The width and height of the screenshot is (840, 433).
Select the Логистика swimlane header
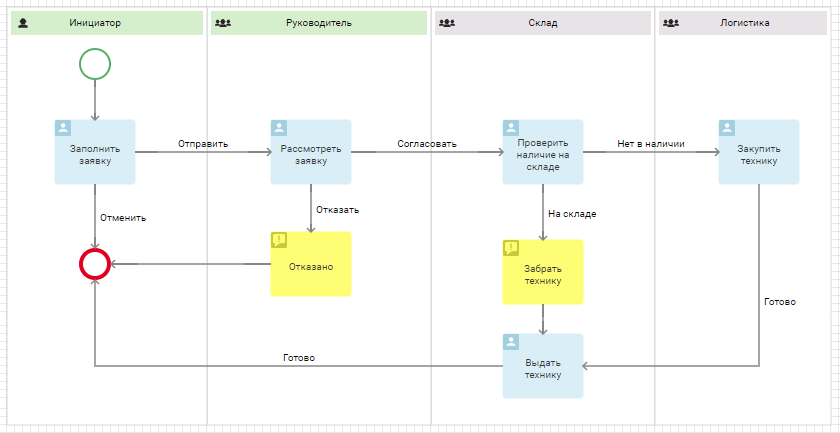(x=742, y=23)
